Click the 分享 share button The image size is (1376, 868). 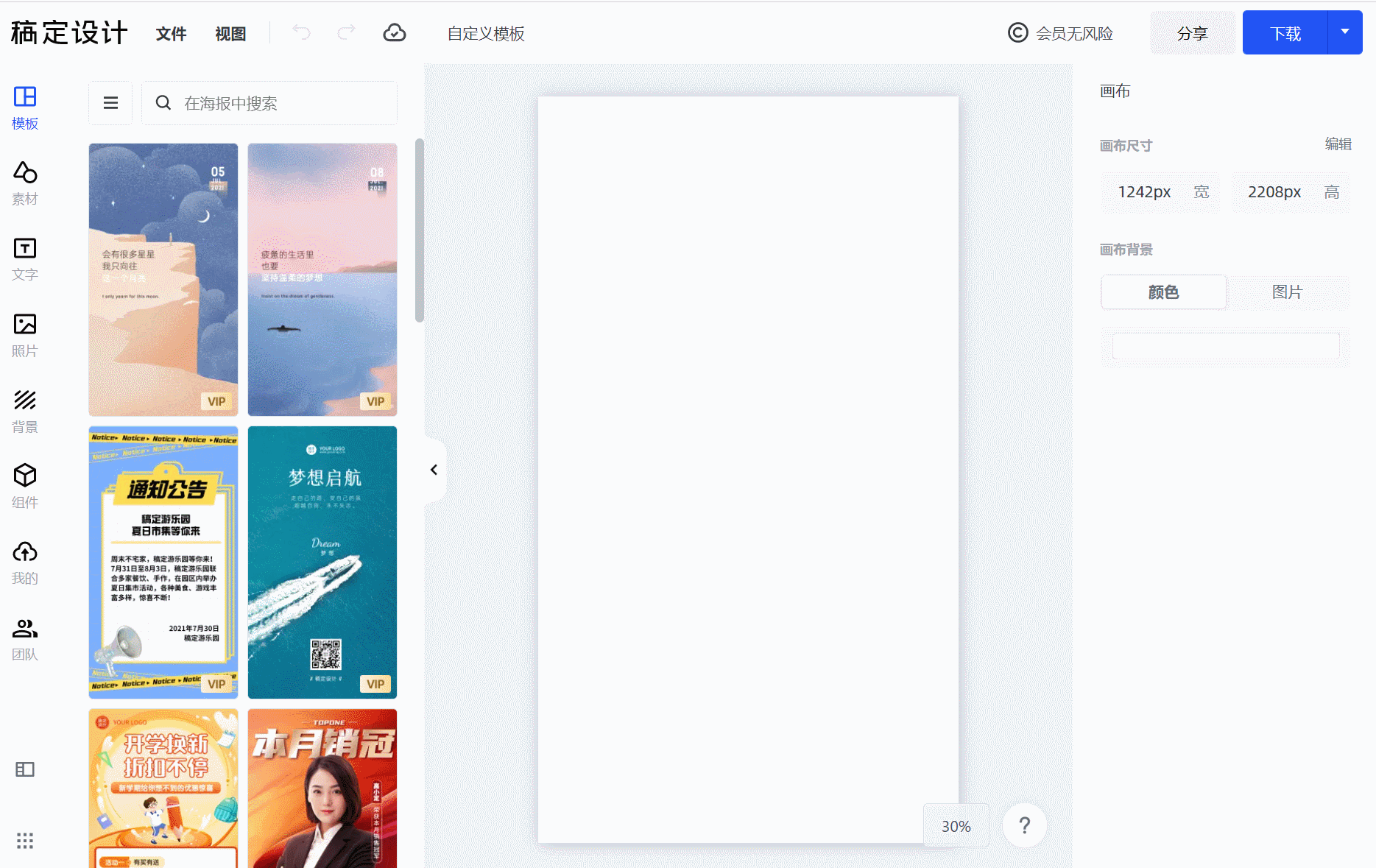(1193, 33)
